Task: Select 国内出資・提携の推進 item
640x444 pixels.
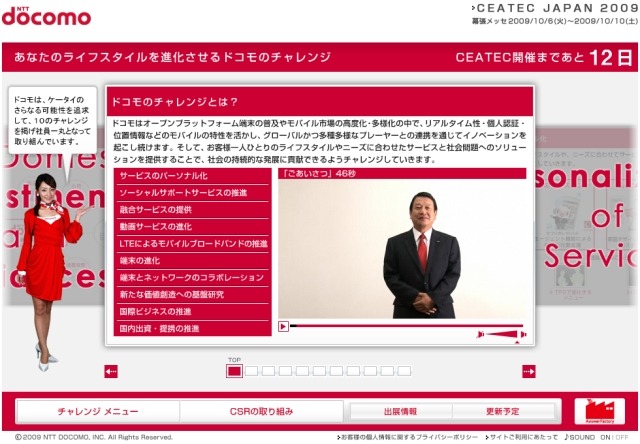Action: (x=193, y=329)
